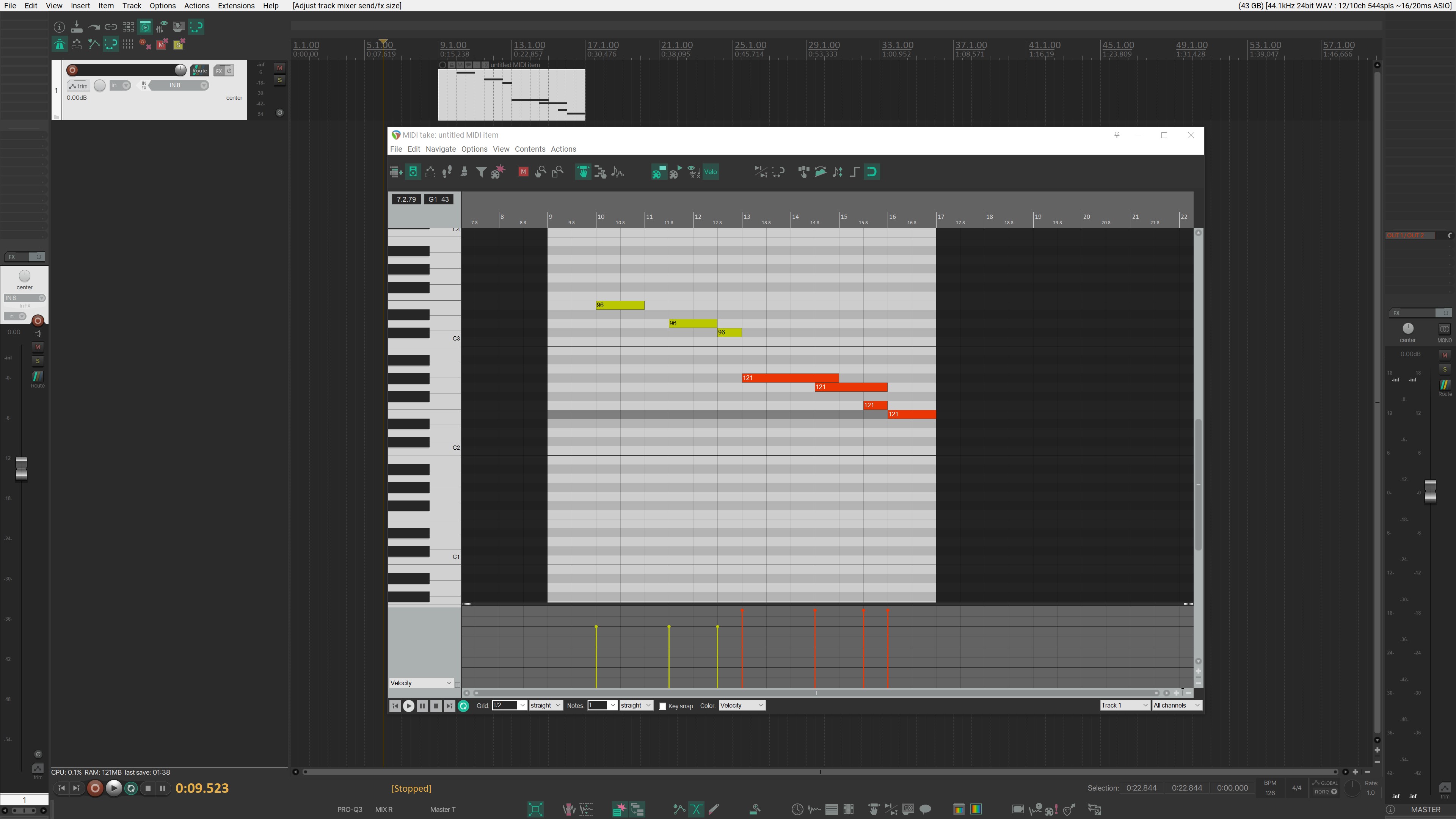
Task: Toggle the Velo display button in MIDI toolbar
Action: click(x=711, y=172)
